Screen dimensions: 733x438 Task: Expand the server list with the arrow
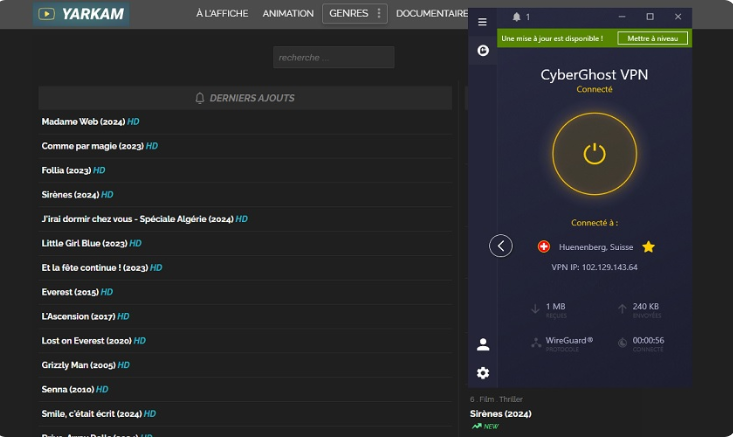point(501,246)
